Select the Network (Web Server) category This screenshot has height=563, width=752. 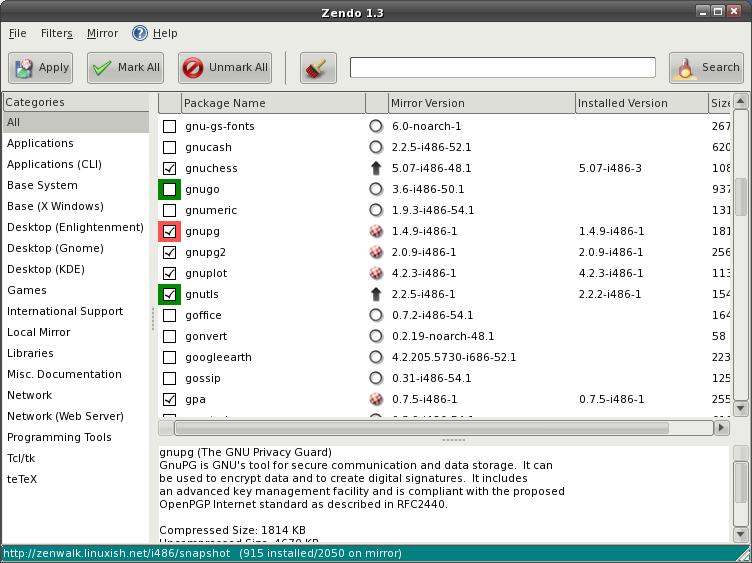76,416
